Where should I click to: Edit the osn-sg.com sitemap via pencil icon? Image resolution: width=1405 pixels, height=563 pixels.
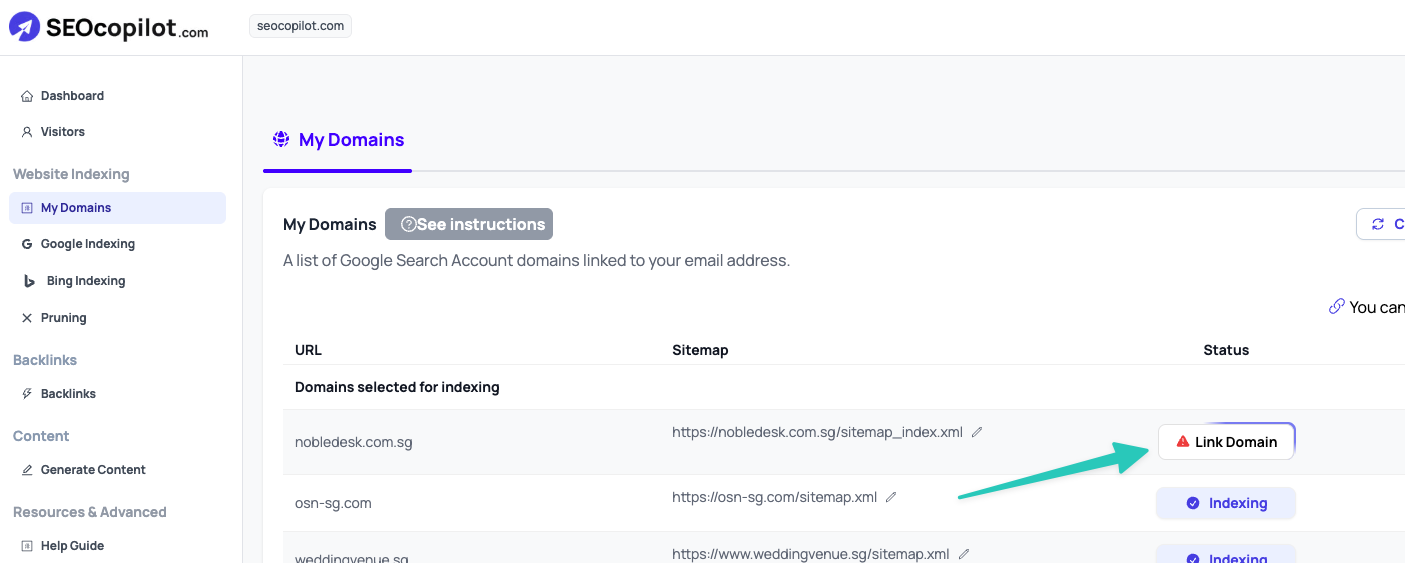(x=891, y=497)
